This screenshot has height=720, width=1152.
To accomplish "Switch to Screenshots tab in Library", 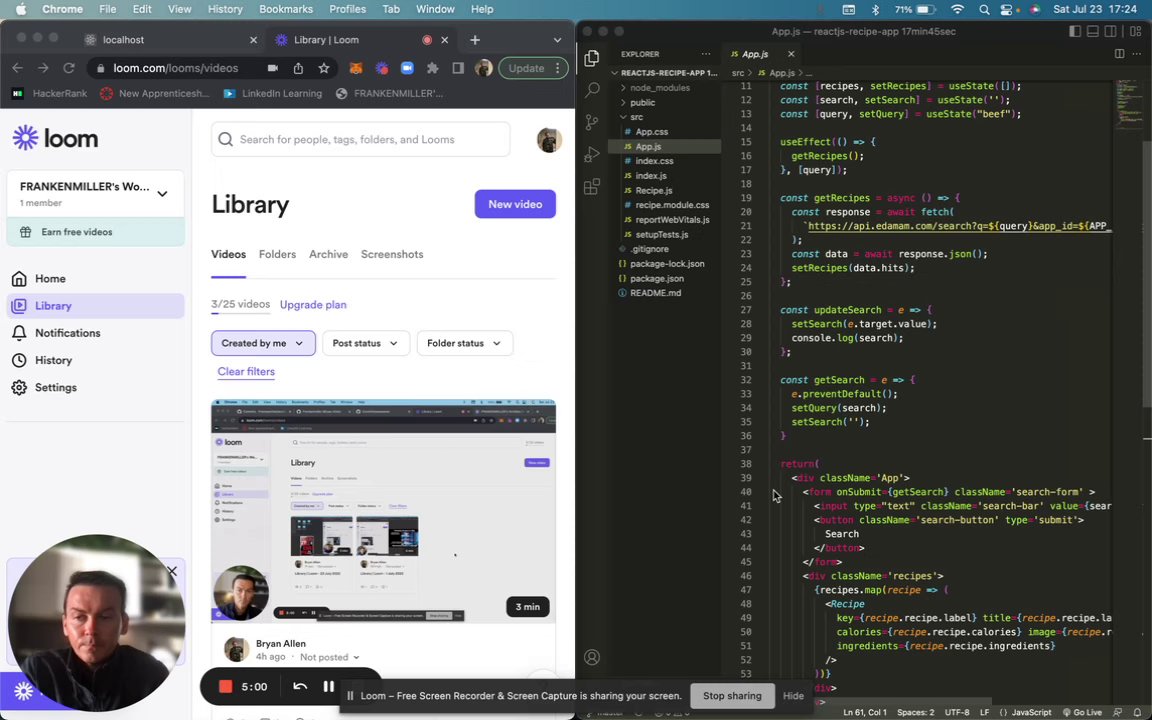I will 392,254.
